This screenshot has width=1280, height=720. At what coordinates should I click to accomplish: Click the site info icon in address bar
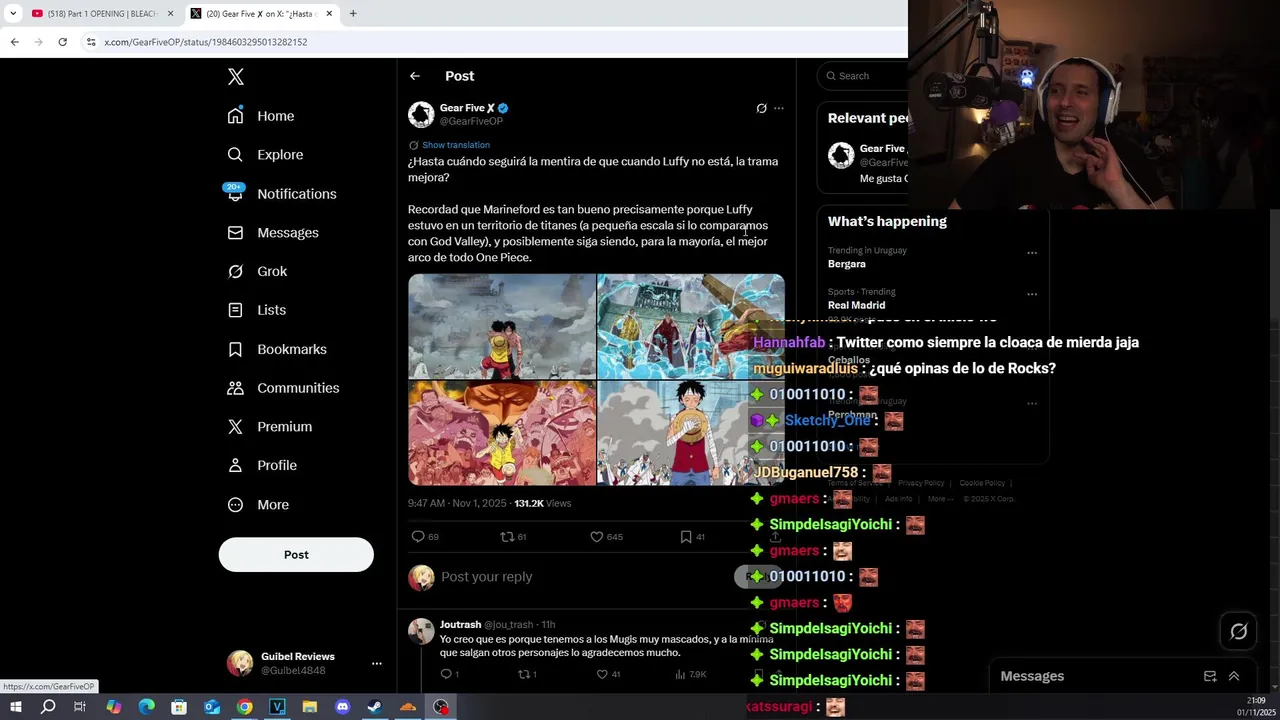point(91,42)
